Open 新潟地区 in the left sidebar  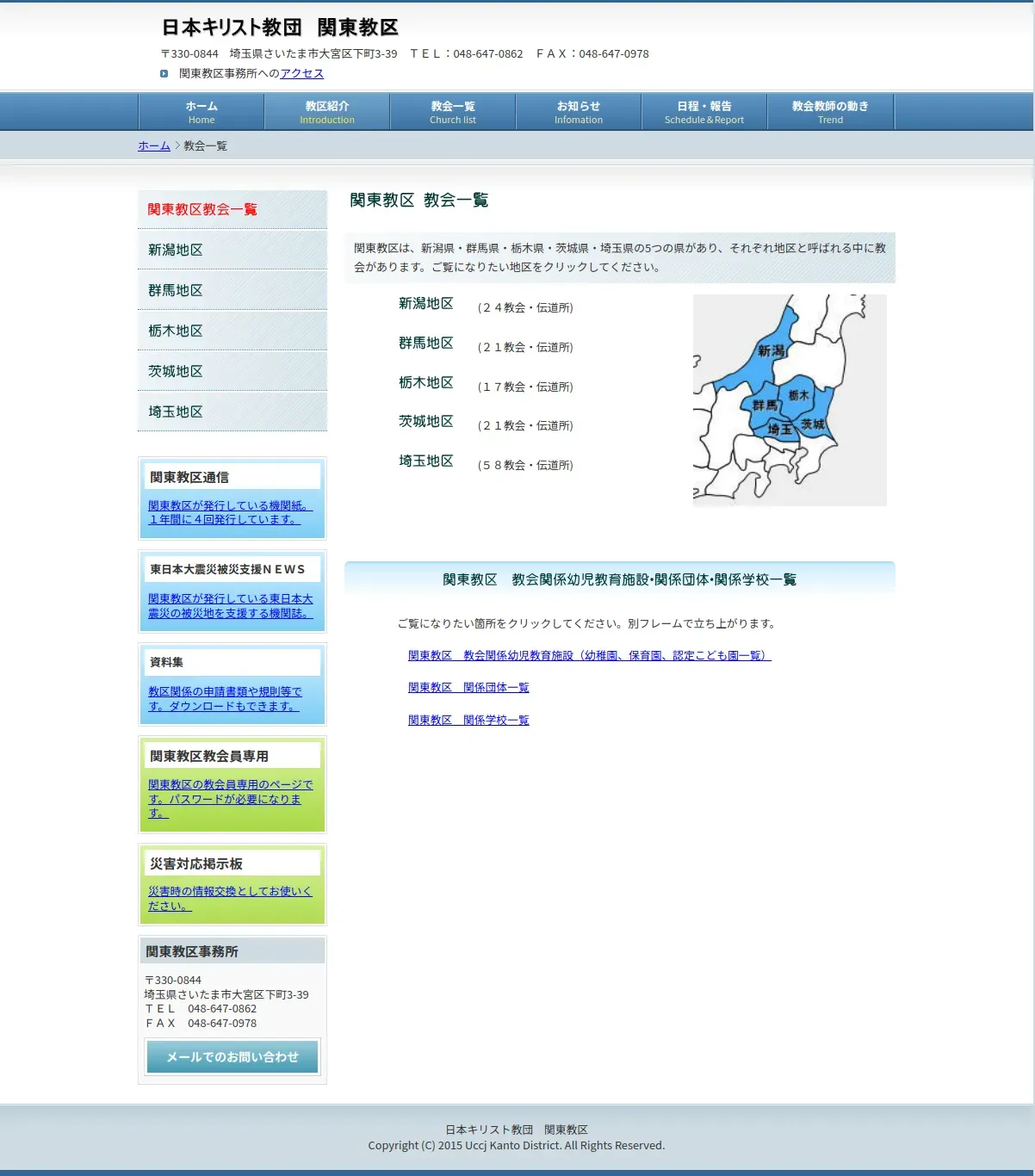(232, 250)
